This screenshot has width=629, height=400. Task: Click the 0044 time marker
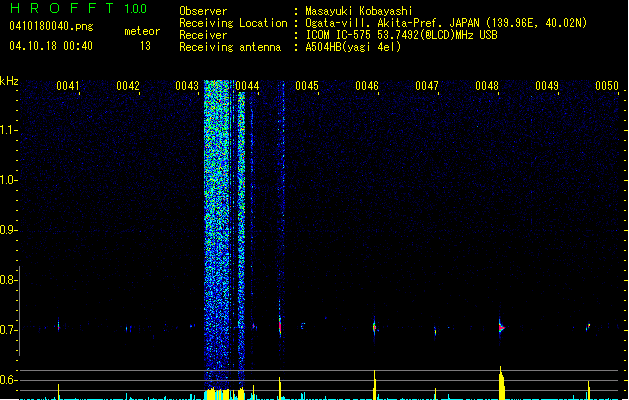(247, 86)
